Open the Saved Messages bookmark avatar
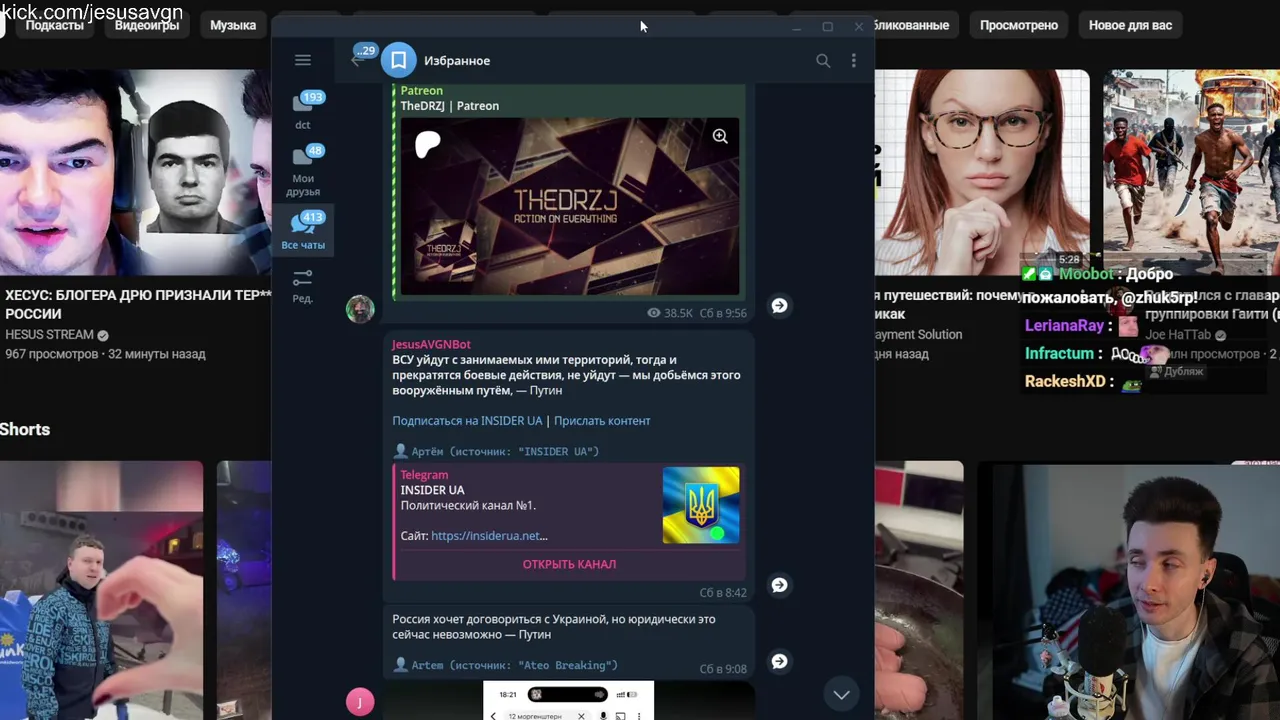The image size is (1280, 720). pyautogui.click(x=398, y=61)
